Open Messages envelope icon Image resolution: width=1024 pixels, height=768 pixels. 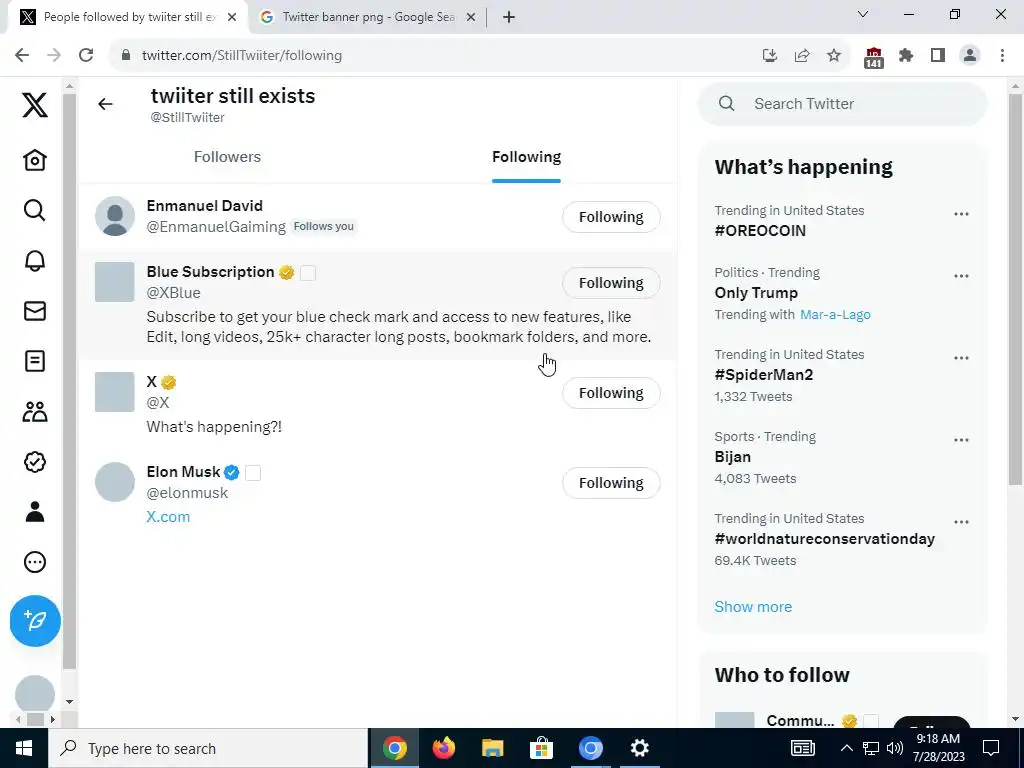[35, 311]
